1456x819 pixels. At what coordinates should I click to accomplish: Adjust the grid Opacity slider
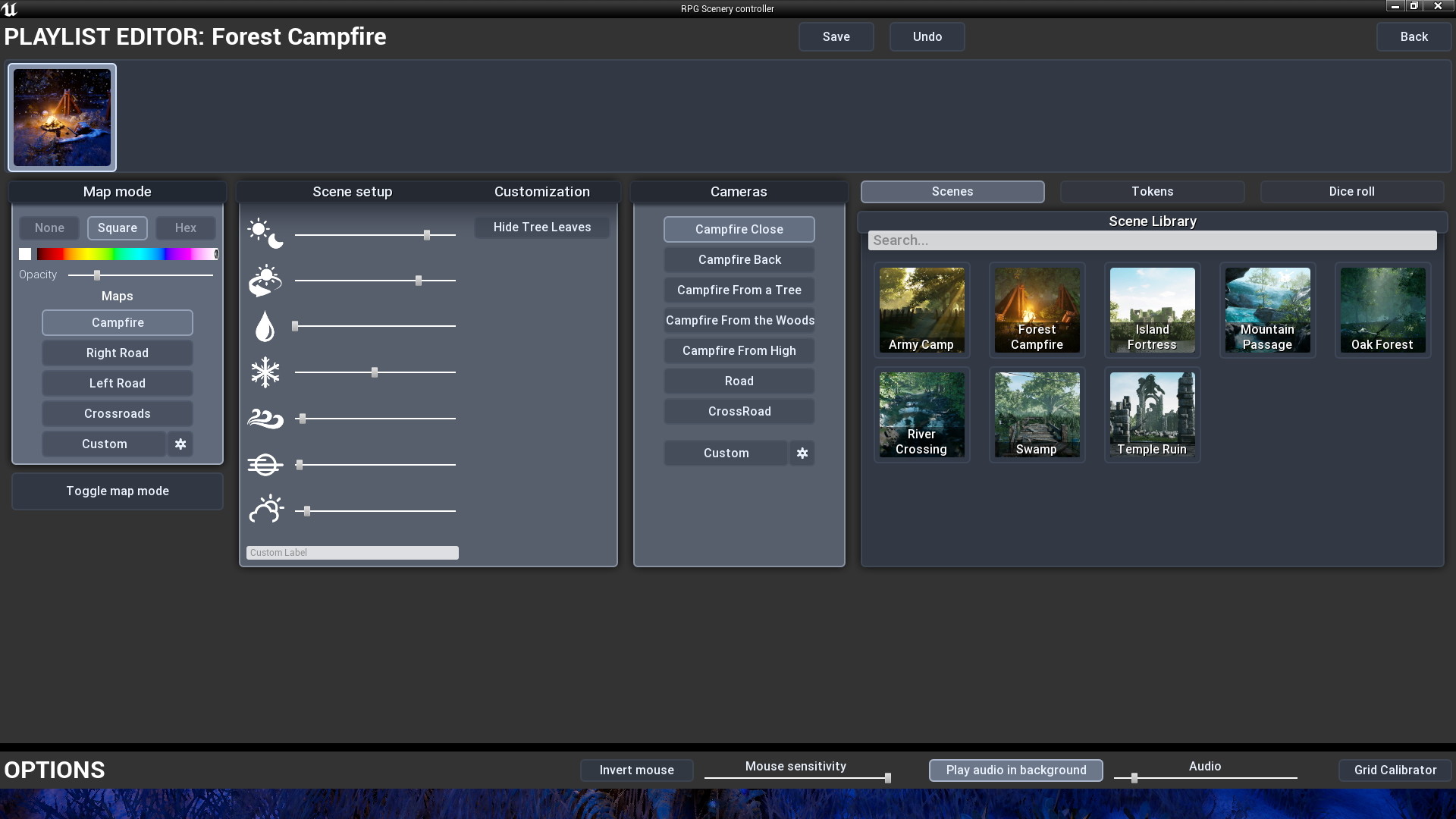[96, 275]
